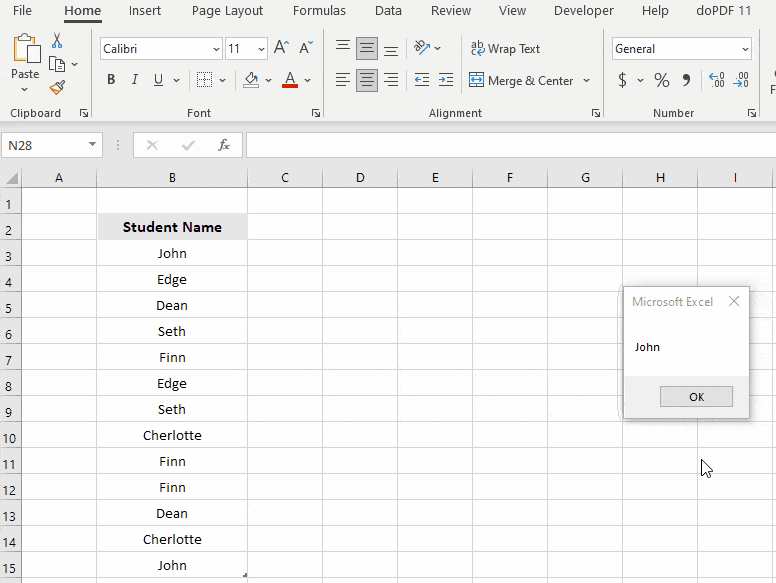Launch the Clipboard pane dialog launcher
Viewport: 776px width, 583px height.
(x=84, y=113)
